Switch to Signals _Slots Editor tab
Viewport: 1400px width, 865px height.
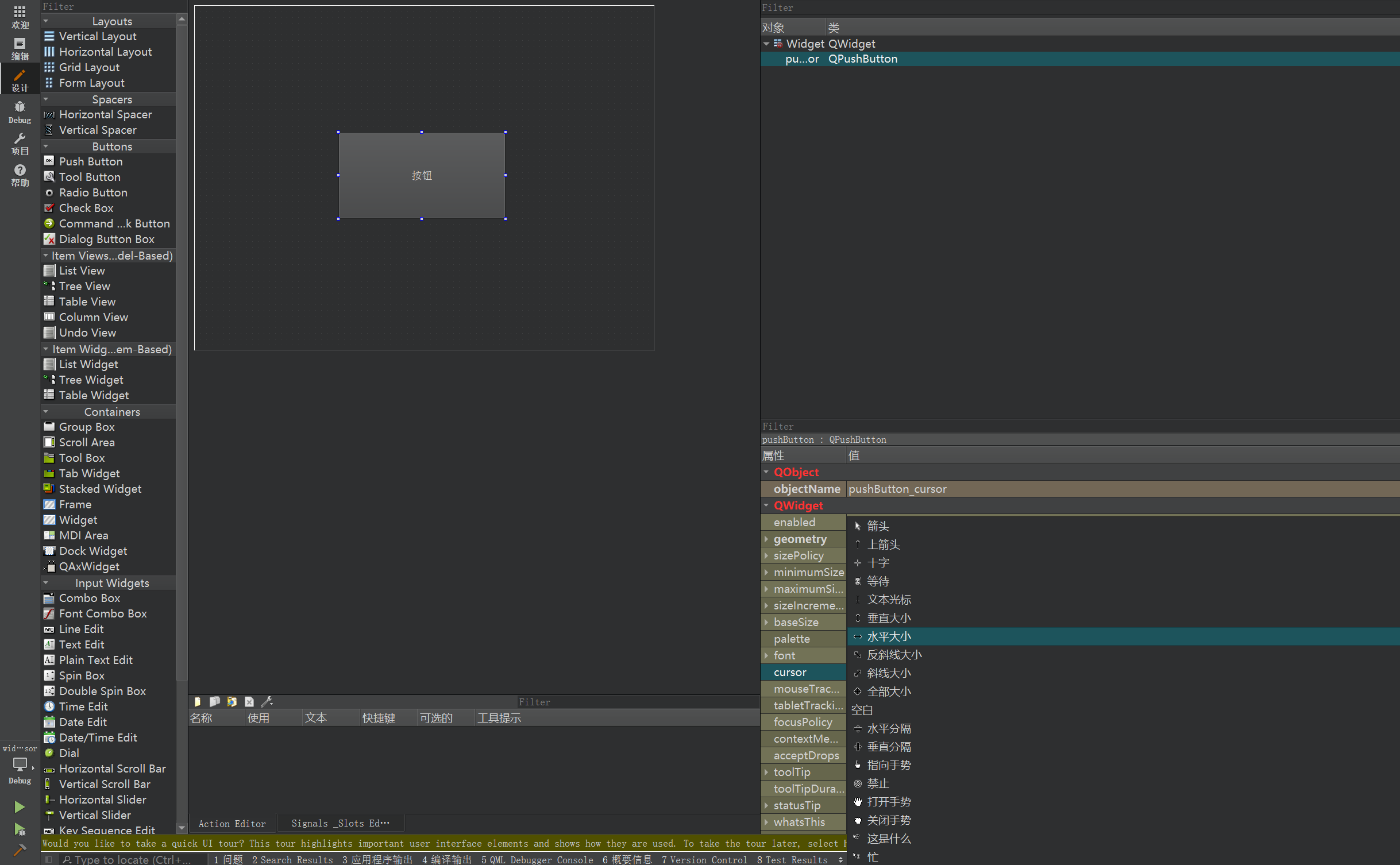point(340,823)
